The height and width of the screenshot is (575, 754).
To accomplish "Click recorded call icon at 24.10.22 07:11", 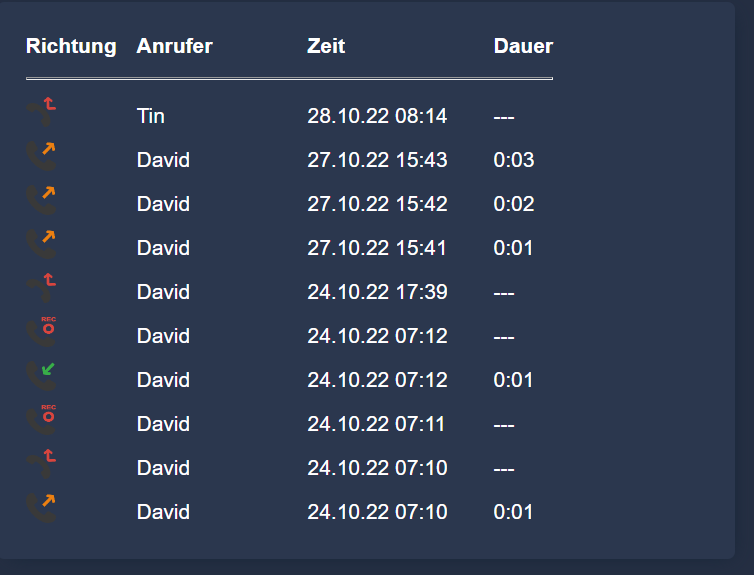I will [x=41, y=421].
